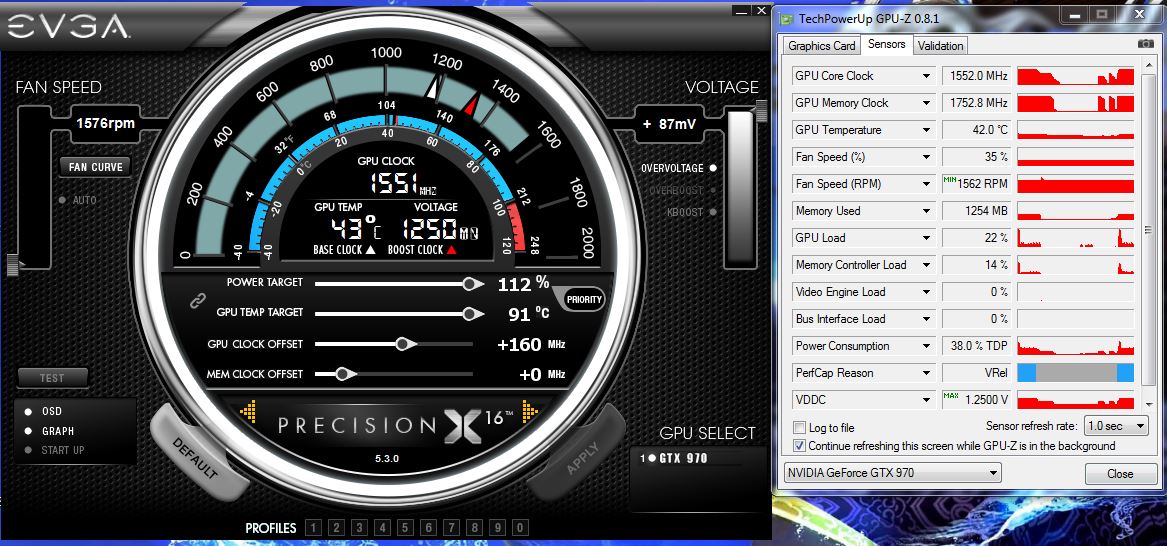
Task: Click the PerfCap Reason color bar graph
Action: pyautogui.click(x=1075, y=373)
